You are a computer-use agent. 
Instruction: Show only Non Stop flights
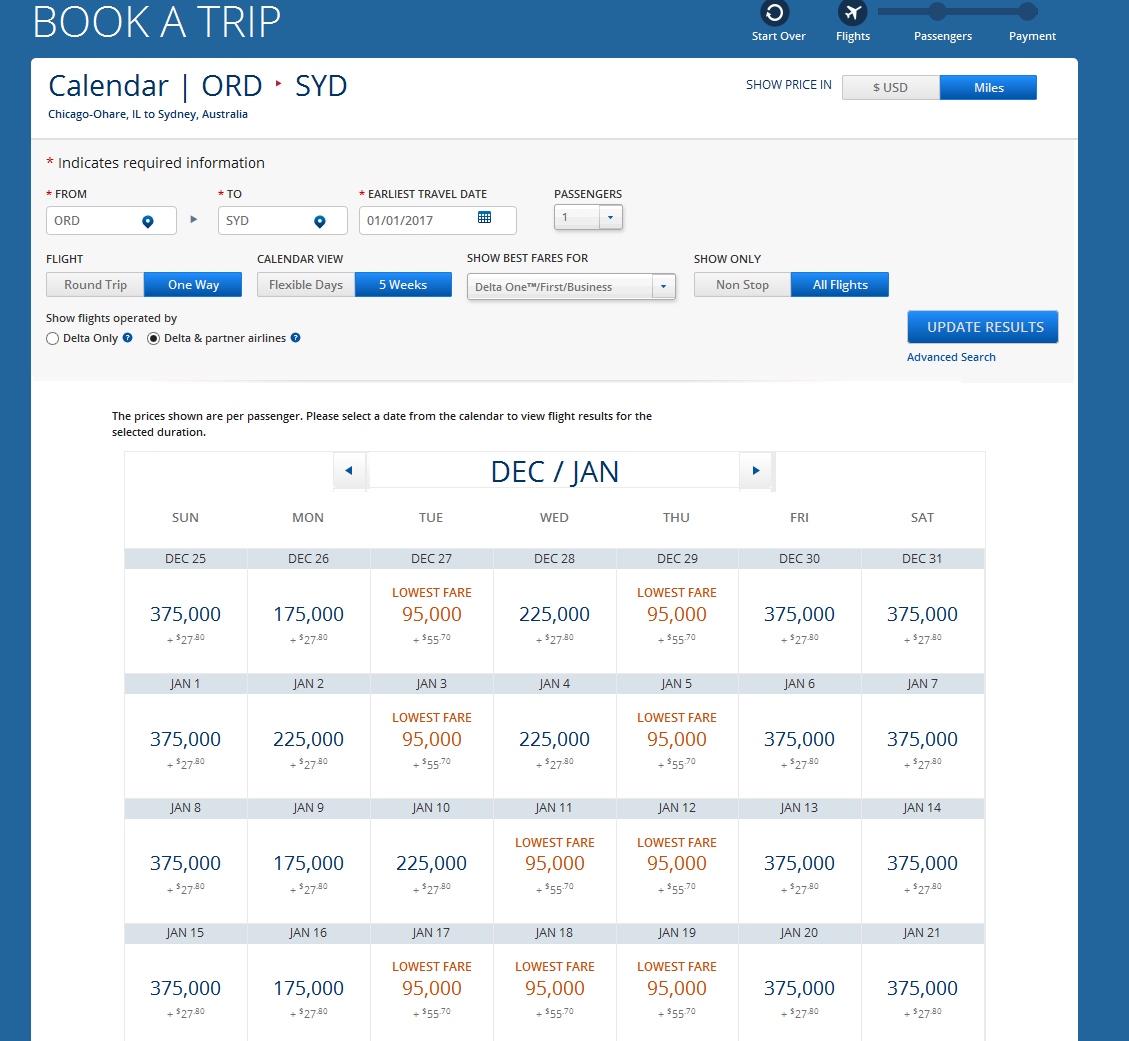(x=742, y=285)
